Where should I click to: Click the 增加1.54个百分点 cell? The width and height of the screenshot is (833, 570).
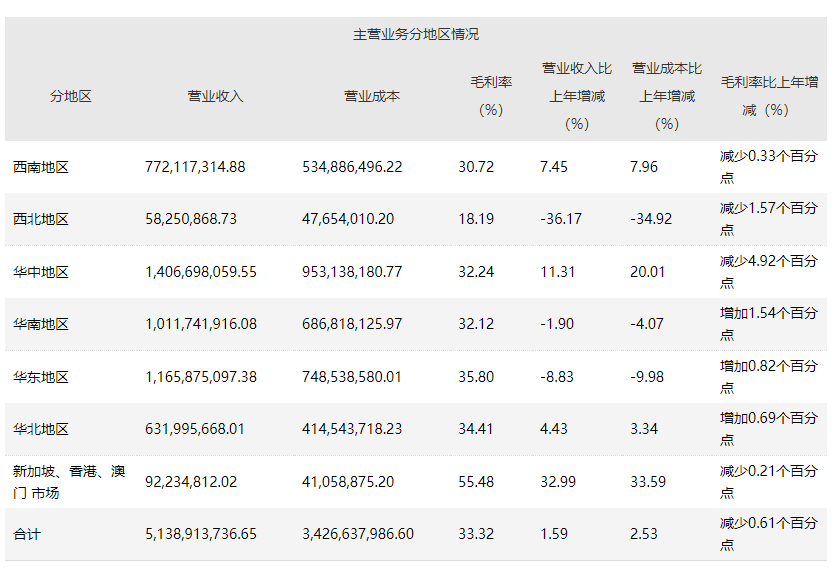(x=768, y=324)
